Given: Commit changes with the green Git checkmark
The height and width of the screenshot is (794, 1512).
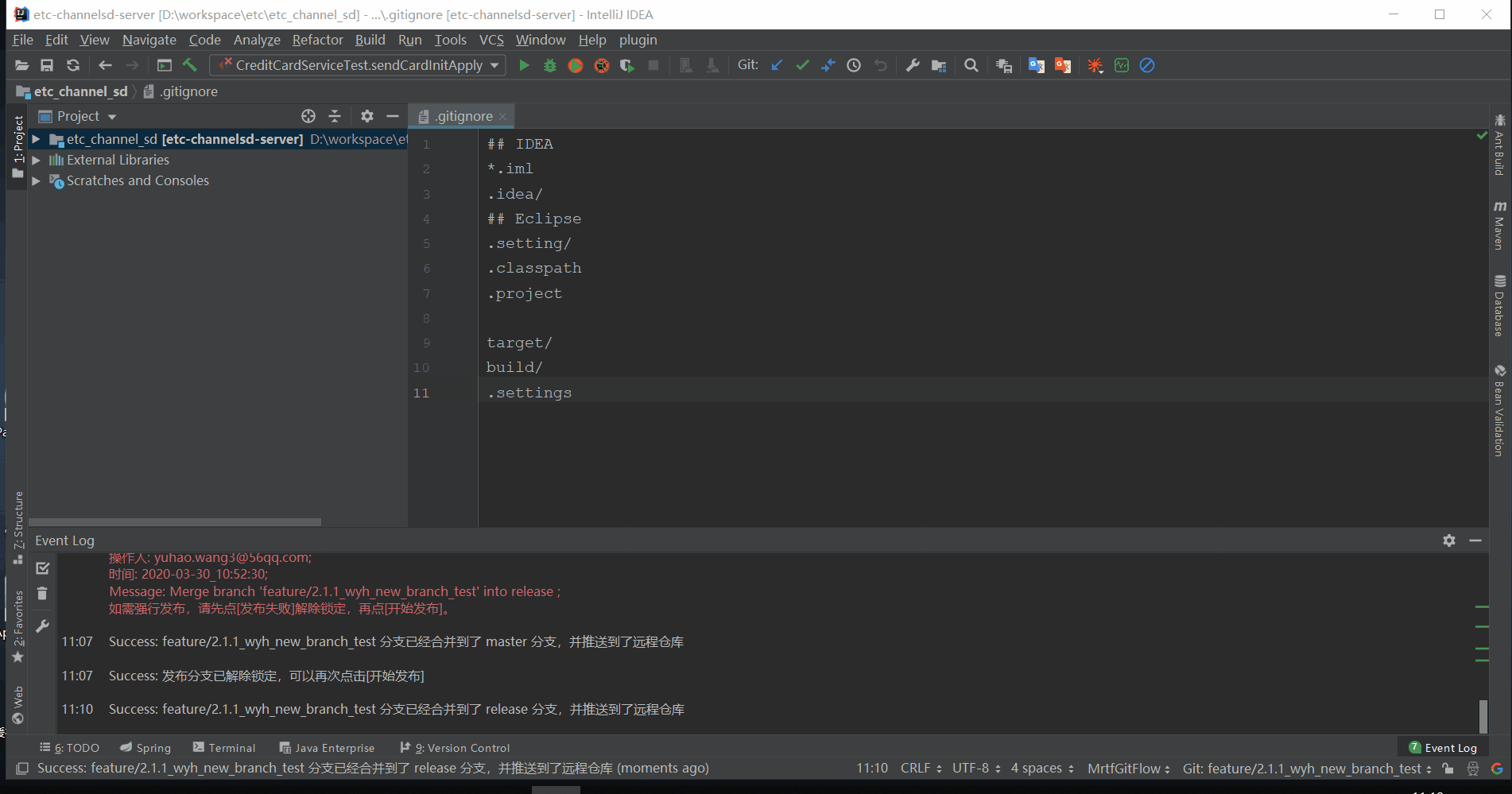Looking at the screenshot, I should click(803, 66).
